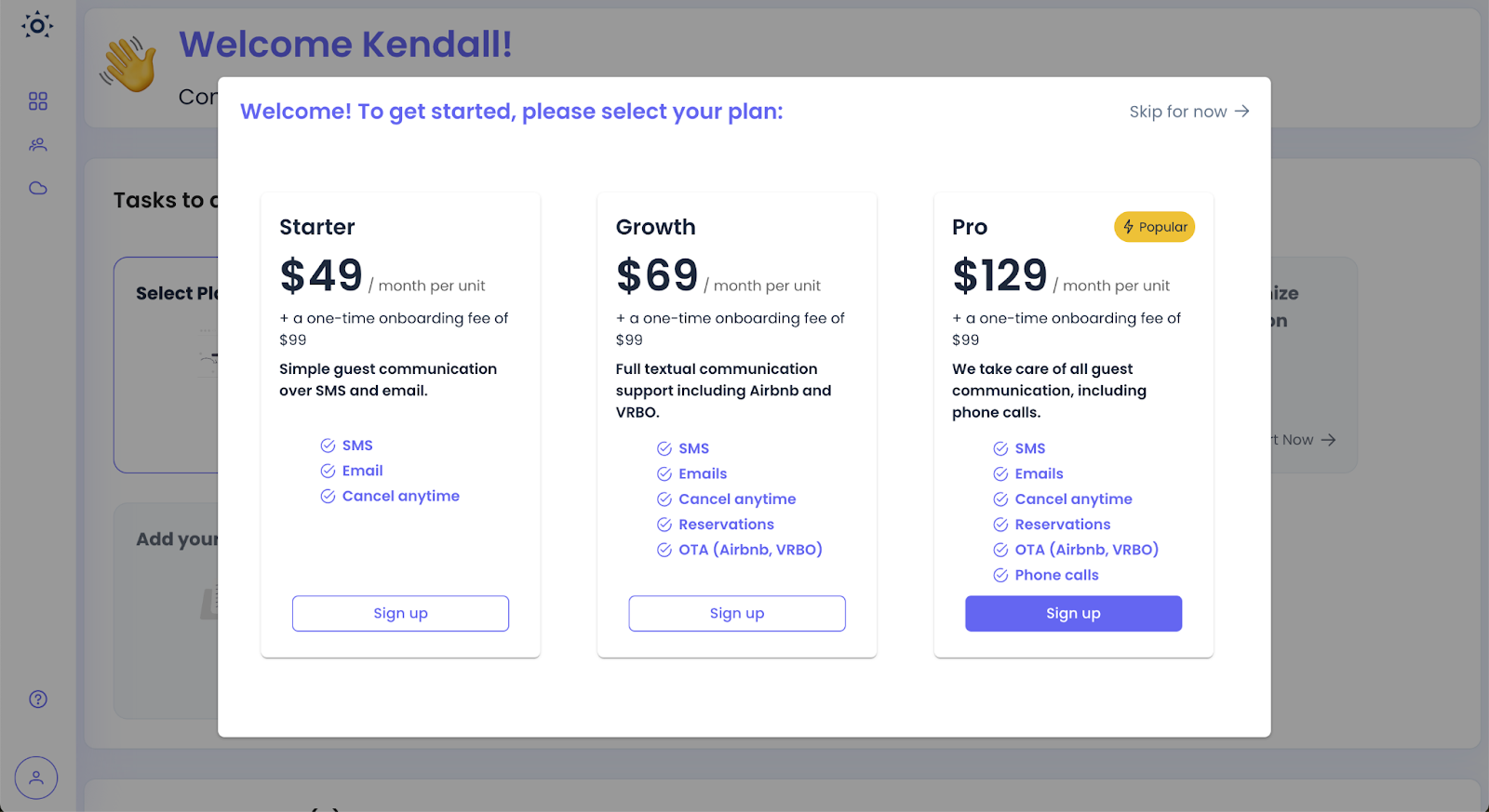This screenshot has height=812, width=1489.
Task: Sign up for the Starter plan
Action: pyautogui.click(x=400, y=614)
